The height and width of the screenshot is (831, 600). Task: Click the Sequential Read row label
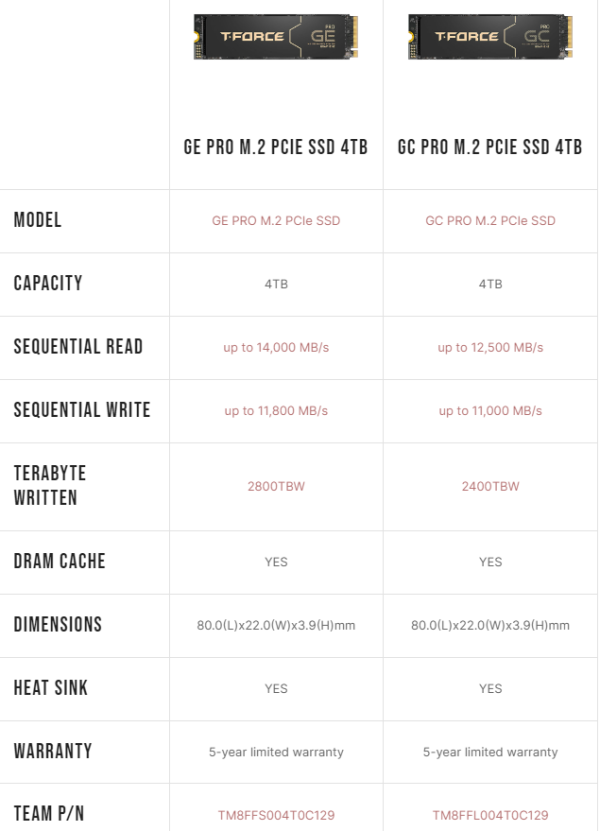click(78, 347)
